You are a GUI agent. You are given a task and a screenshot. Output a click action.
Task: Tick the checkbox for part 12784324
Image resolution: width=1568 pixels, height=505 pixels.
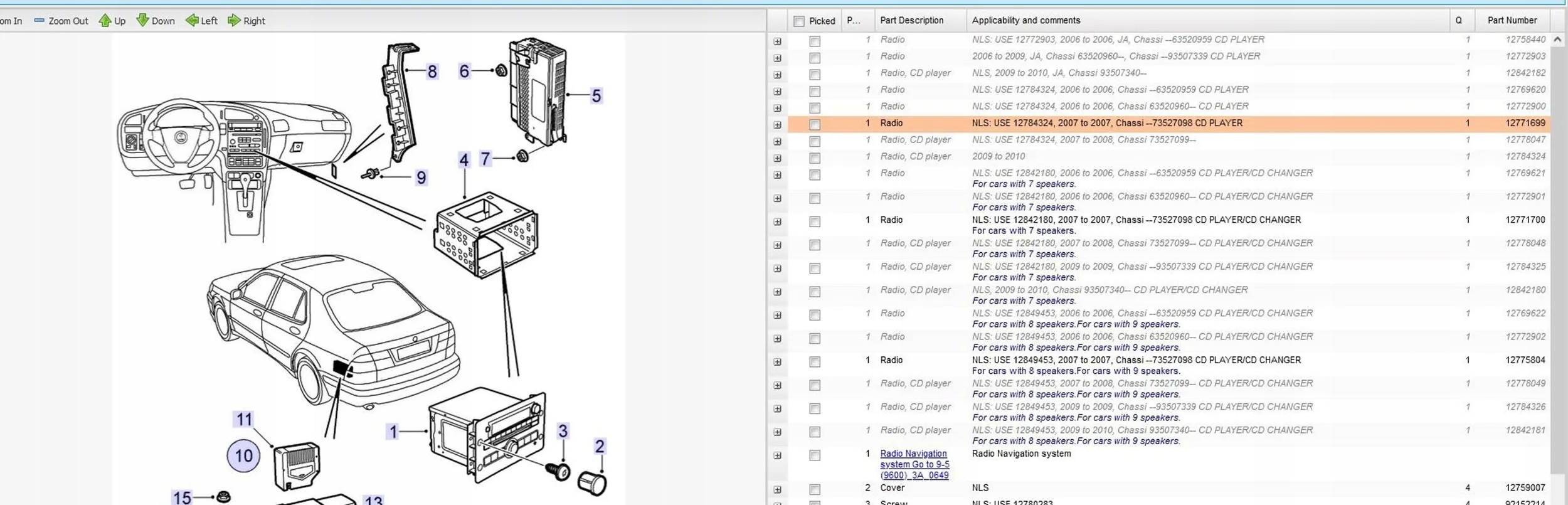[815, 158]
